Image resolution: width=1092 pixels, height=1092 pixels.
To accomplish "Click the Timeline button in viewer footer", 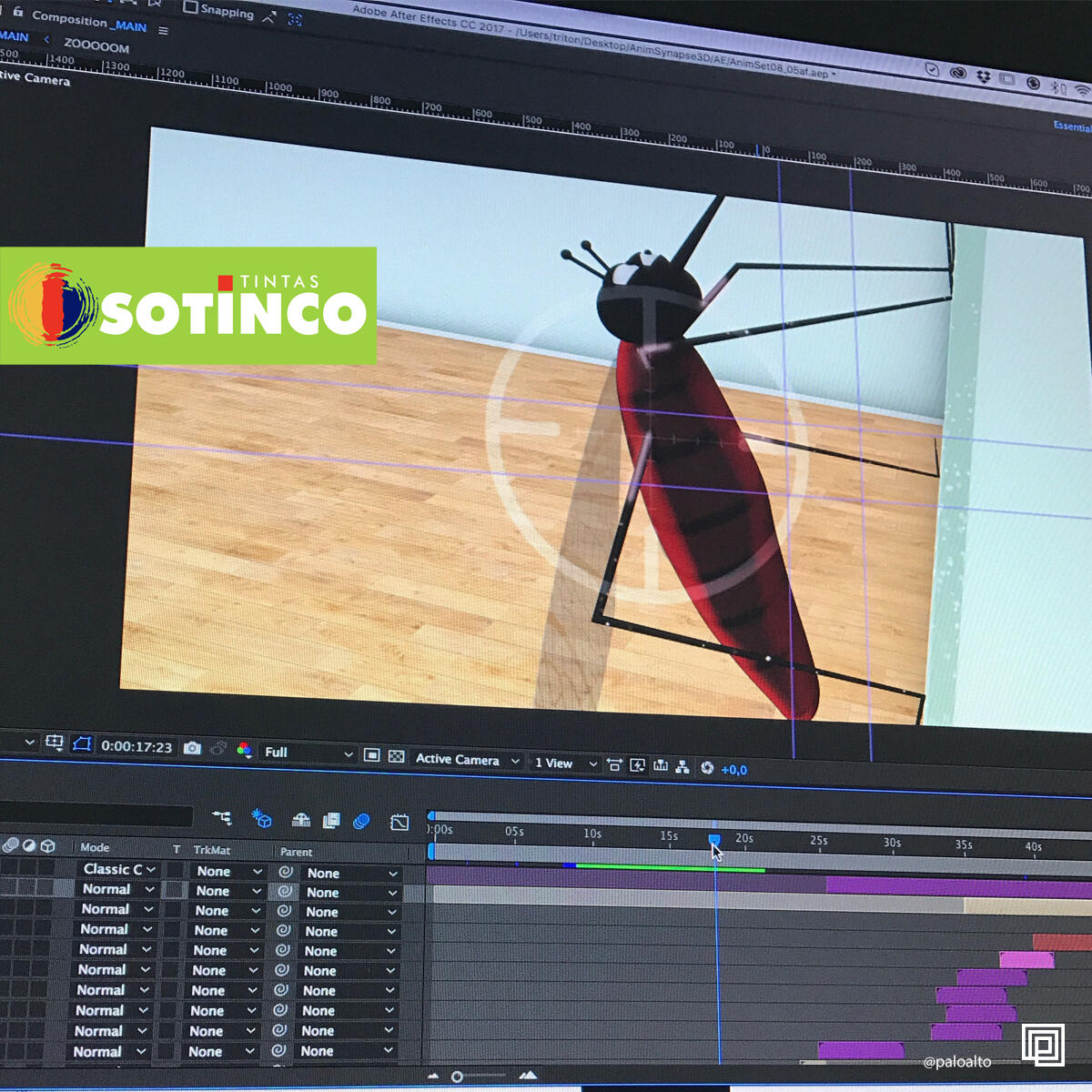I will click(x=661, y=766).
